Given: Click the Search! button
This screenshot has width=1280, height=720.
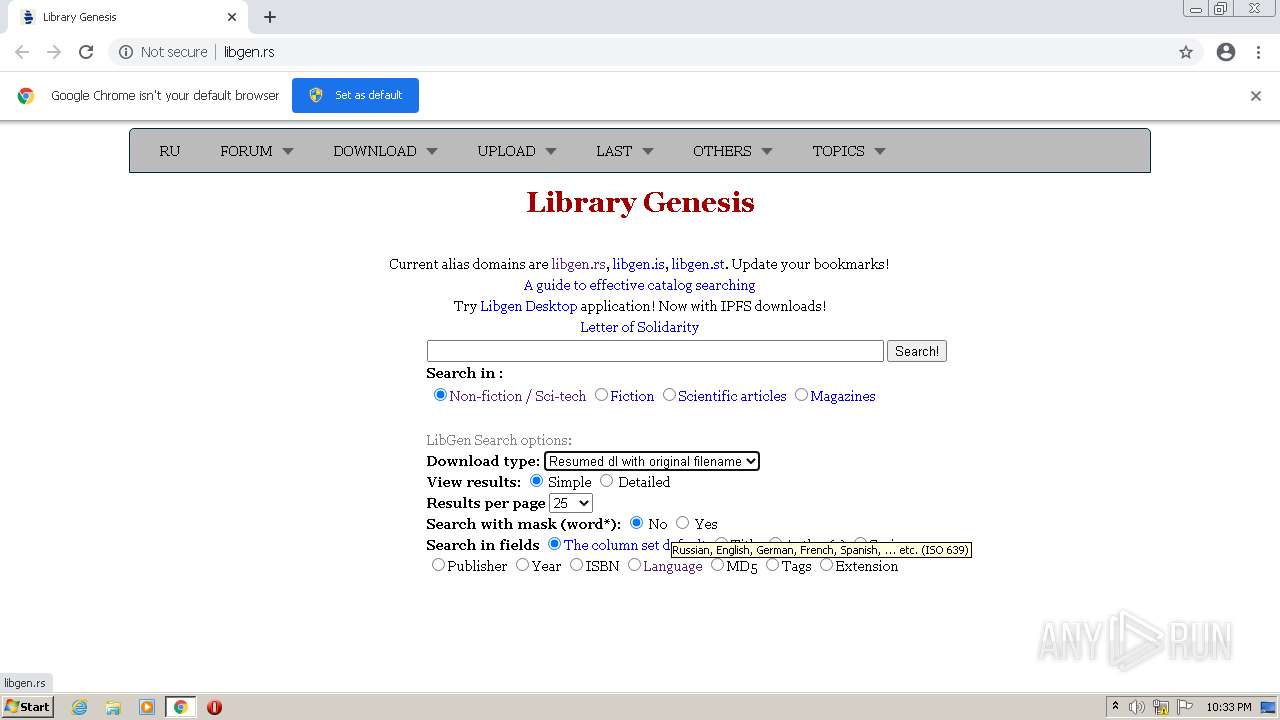Looking at the screenshot, I should 917,351.
